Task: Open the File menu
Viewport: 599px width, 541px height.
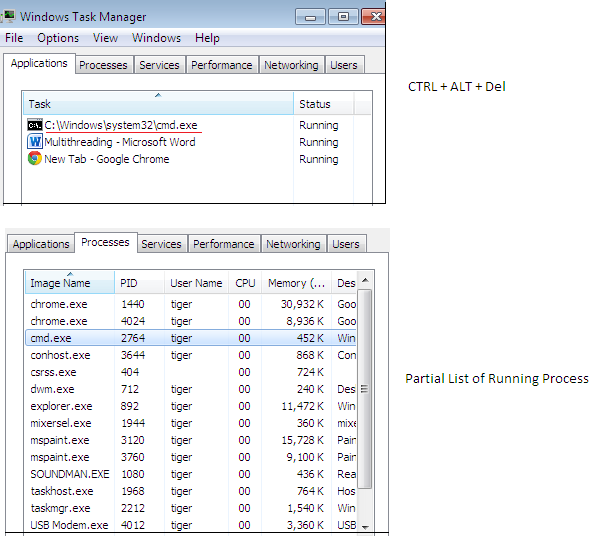Action: [14, 38]
